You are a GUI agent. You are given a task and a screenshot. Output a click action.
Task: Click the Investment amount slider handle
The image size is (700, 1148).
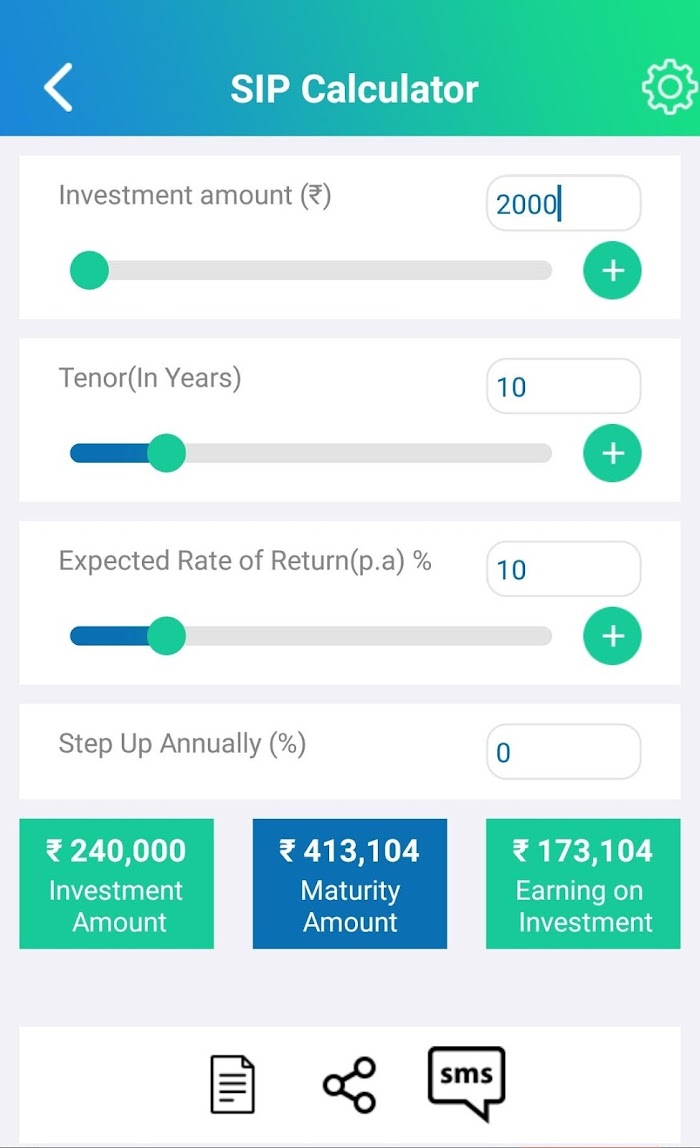(89, 270)
